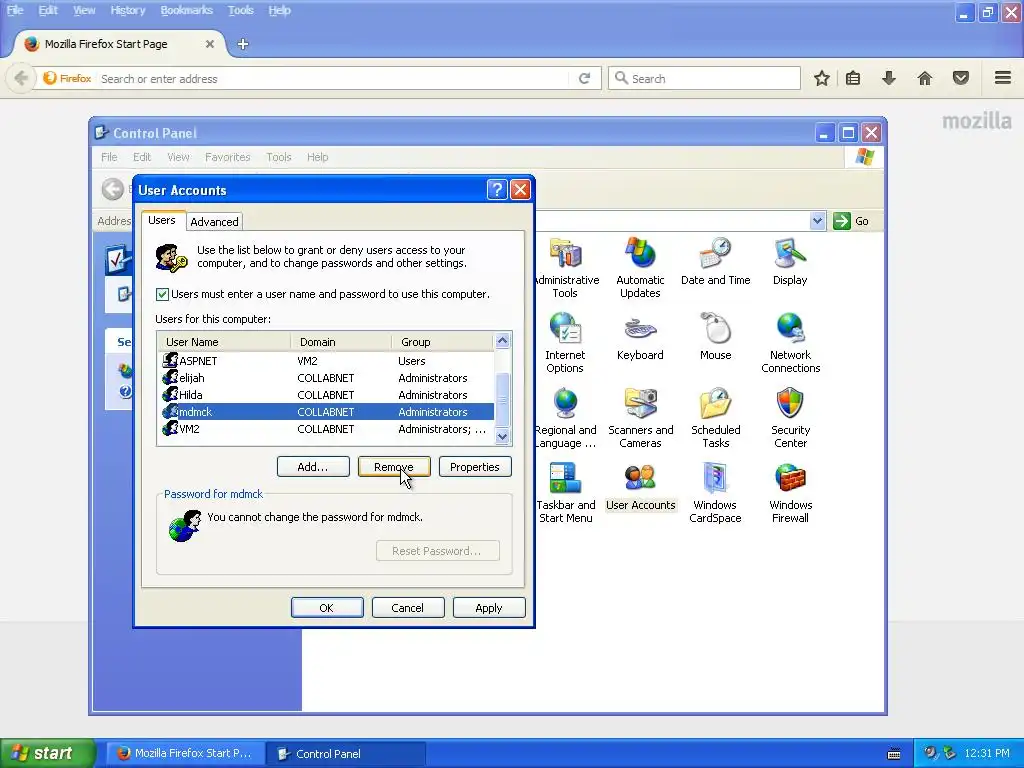Toggle 'Users must enter a user name' checkbox
The image size is (1024, 768).
coord(162,295)
